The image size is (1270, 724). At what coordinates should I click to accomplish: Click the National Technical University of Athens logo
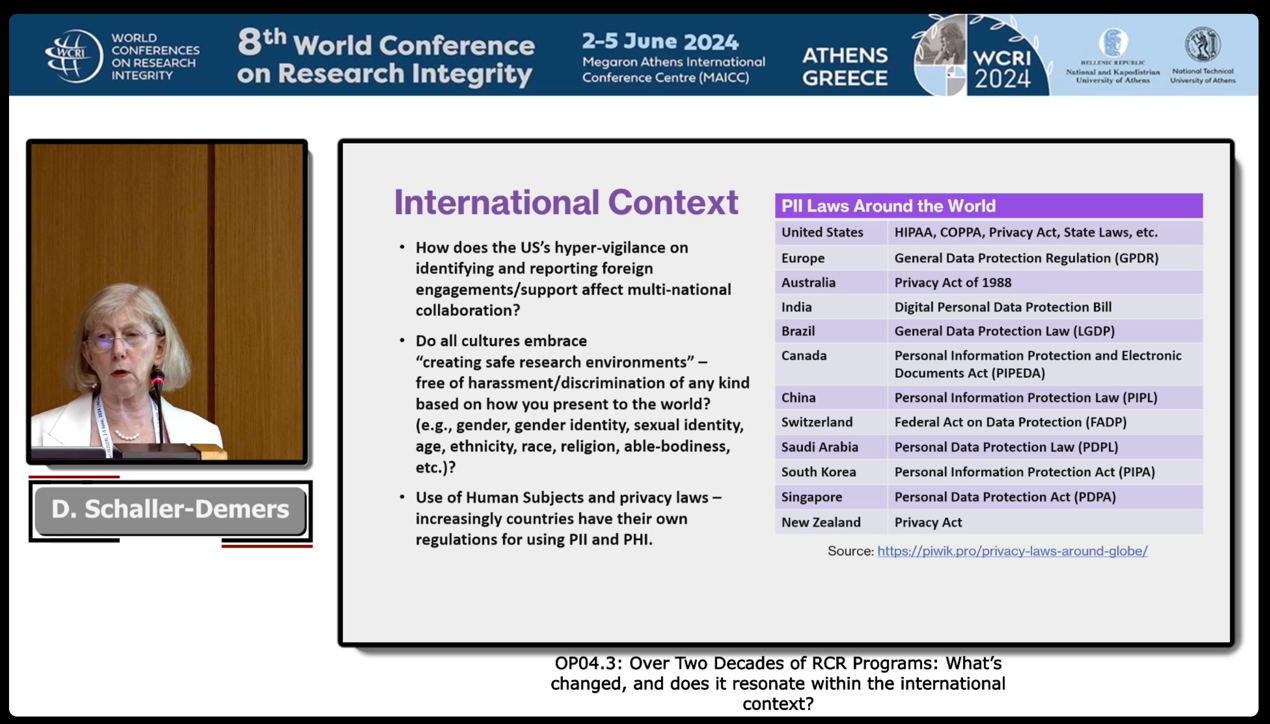click(1202, 56)
